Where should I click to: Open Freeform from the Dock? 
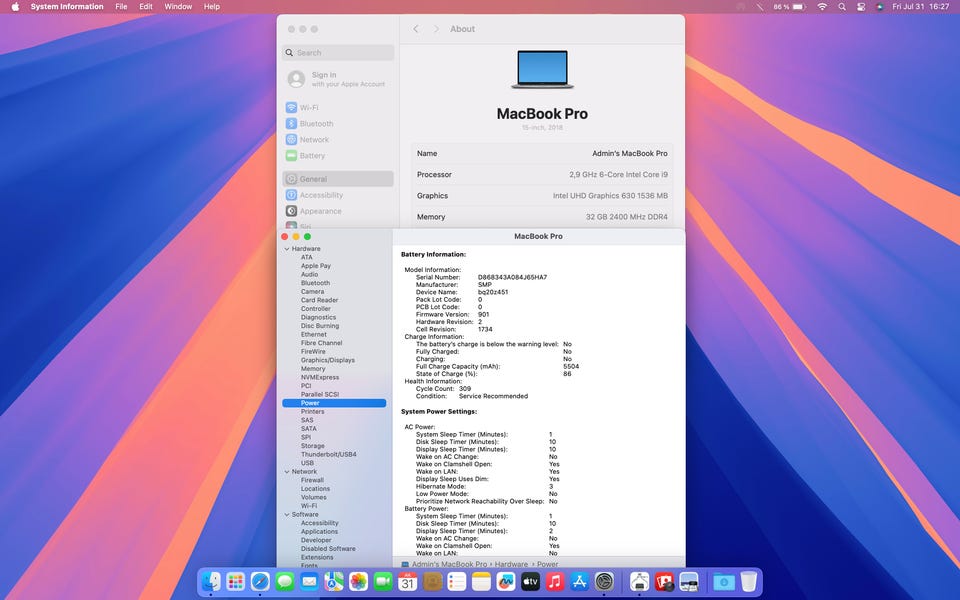click(506, 581)
